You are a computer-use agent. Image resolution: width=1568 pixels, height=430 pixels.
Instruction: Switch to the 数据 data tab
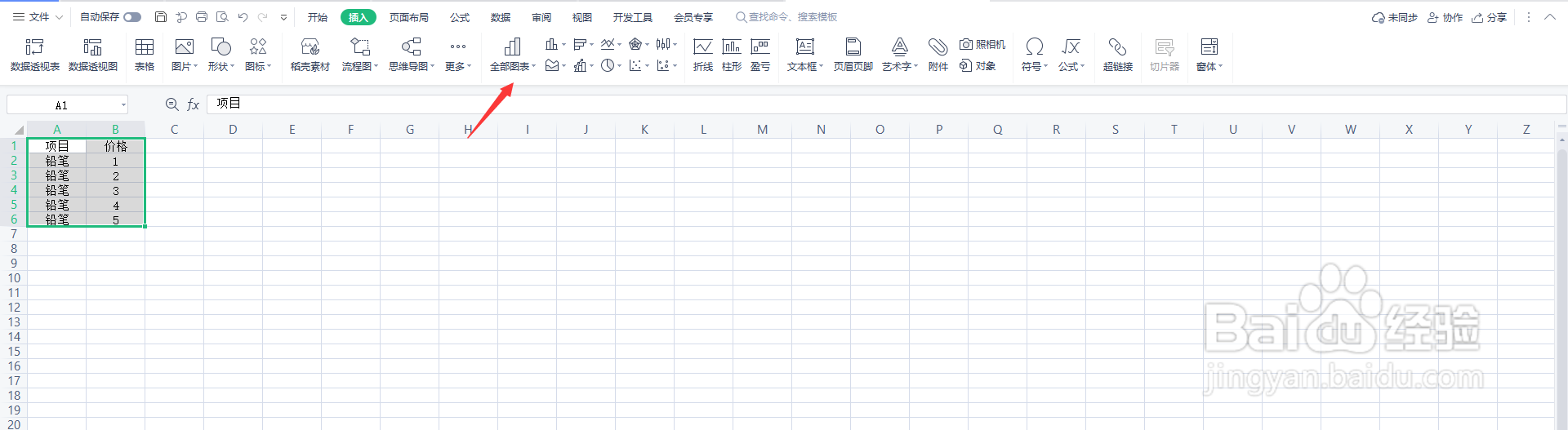pos(501,17)
